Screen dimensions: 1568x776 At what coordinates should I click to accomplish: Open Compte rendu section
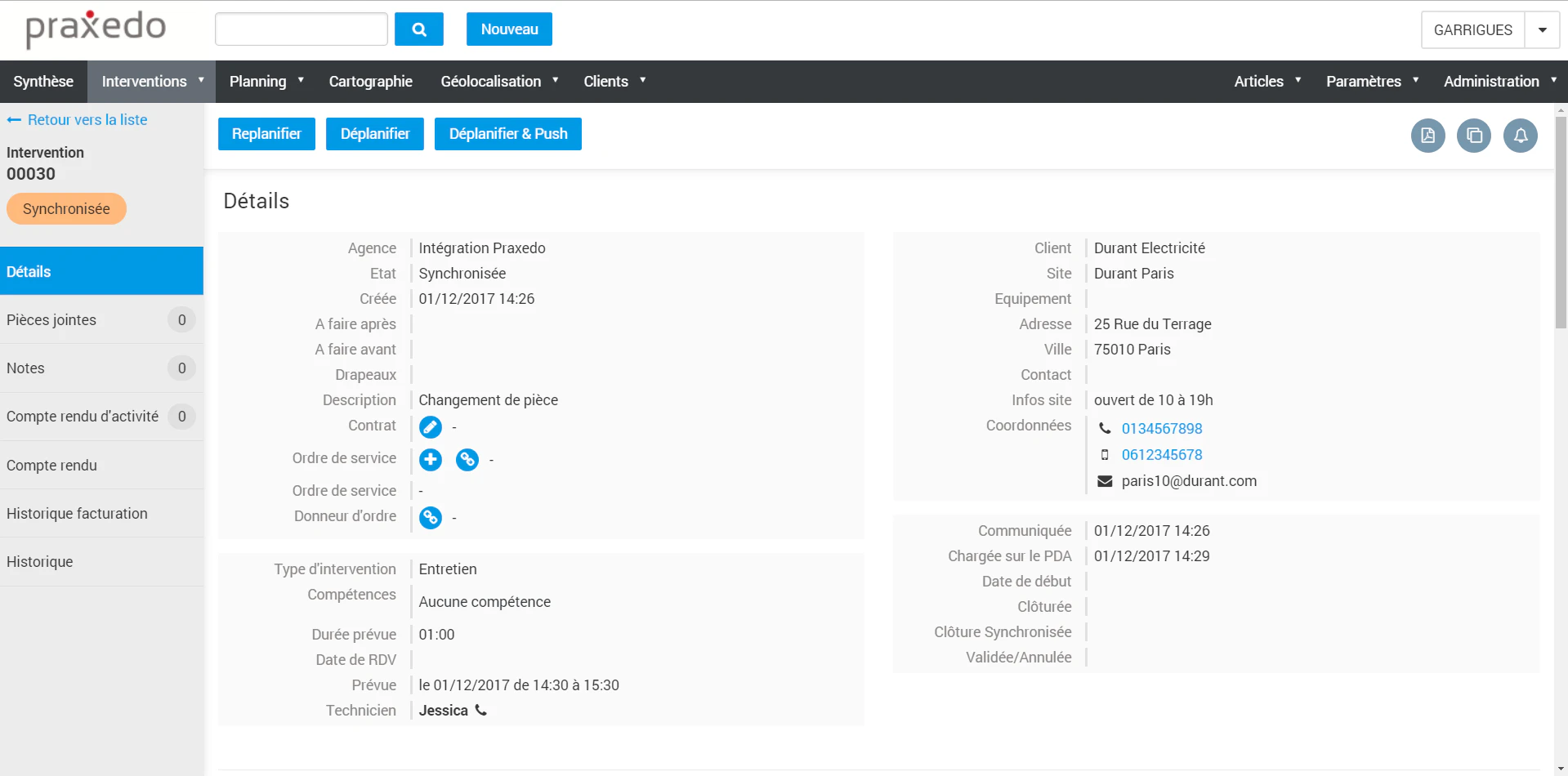(x=101, y=466)
